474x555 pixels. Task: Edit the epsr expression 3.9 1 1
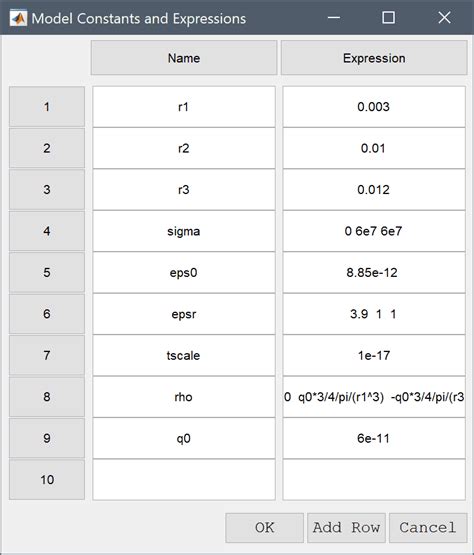pyautogui.click(x=374, y=314)
